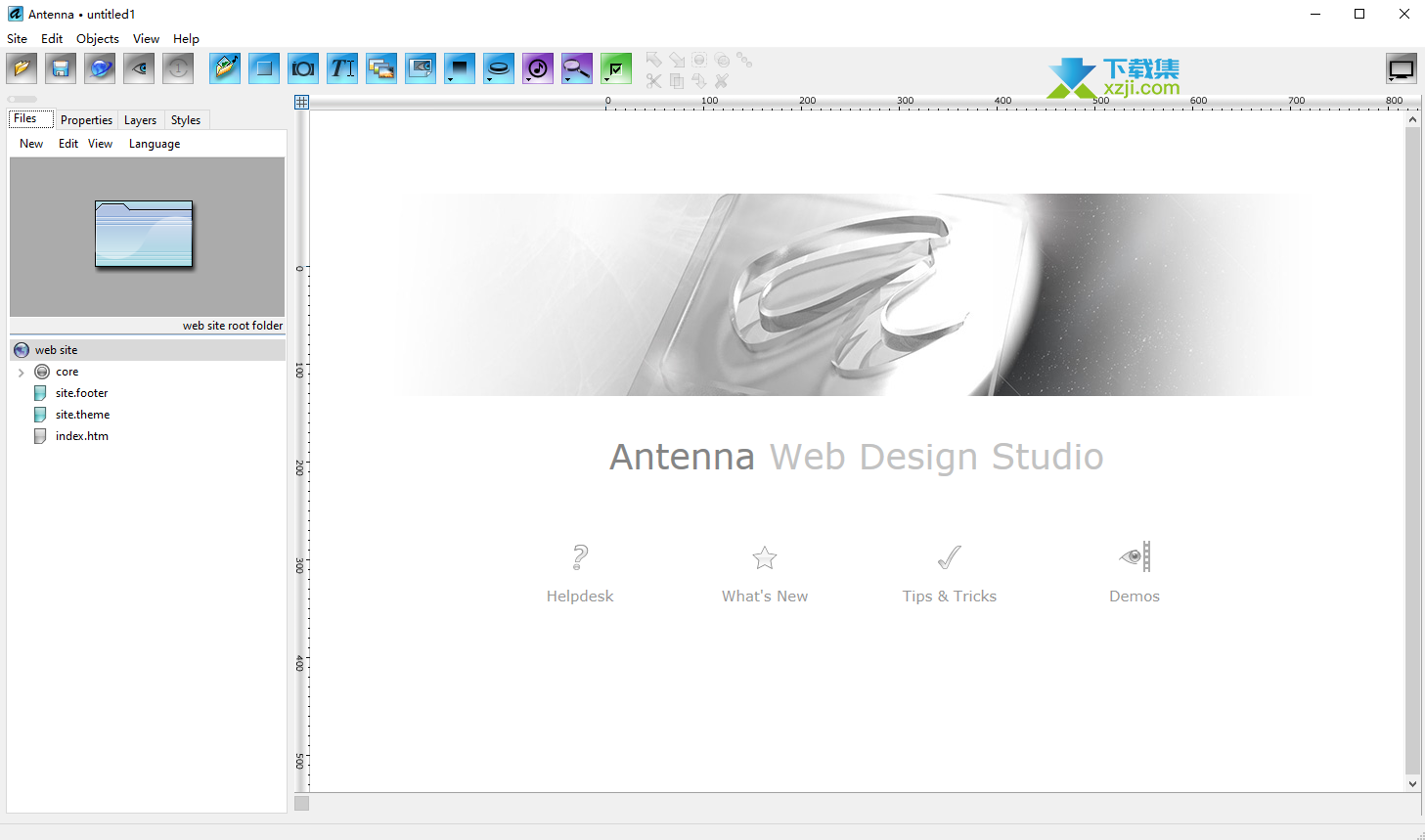Open the Site menu
This screenshot has width=1425, height=840.
pyautogui.click(x=18, y=39)
